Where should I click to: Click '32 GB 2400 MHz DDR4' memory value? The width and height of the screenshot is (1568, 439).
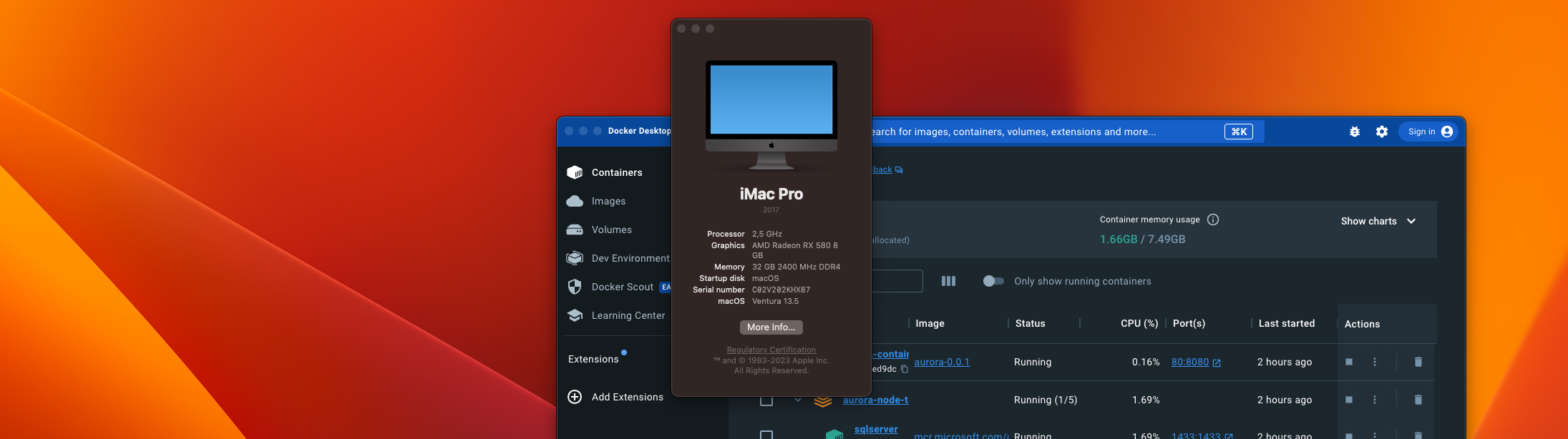[x=796, y=267]
